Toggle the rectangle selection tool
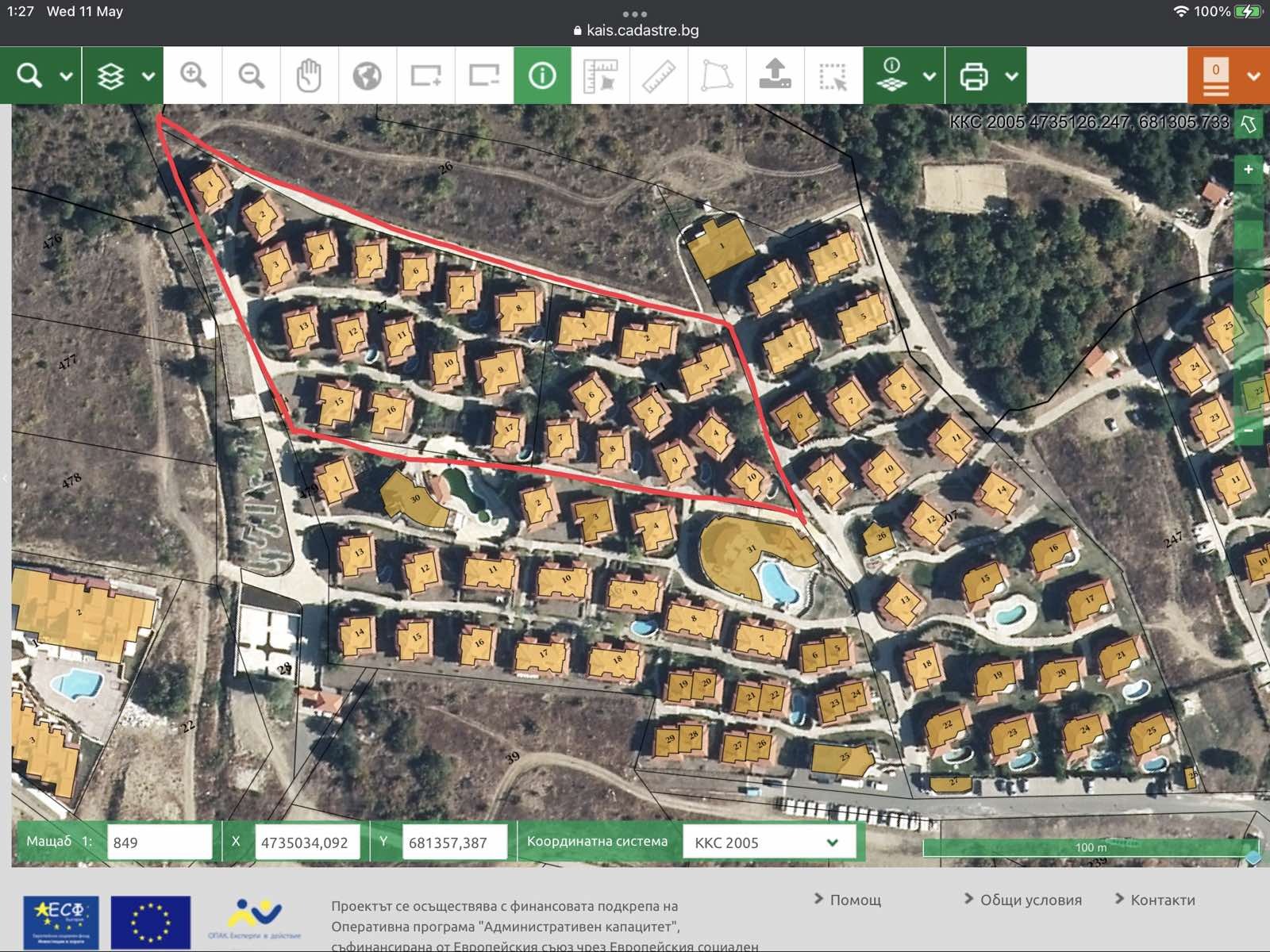This screenshot has height=952, width=1270. pyautogui.click(x=833, y=76)
